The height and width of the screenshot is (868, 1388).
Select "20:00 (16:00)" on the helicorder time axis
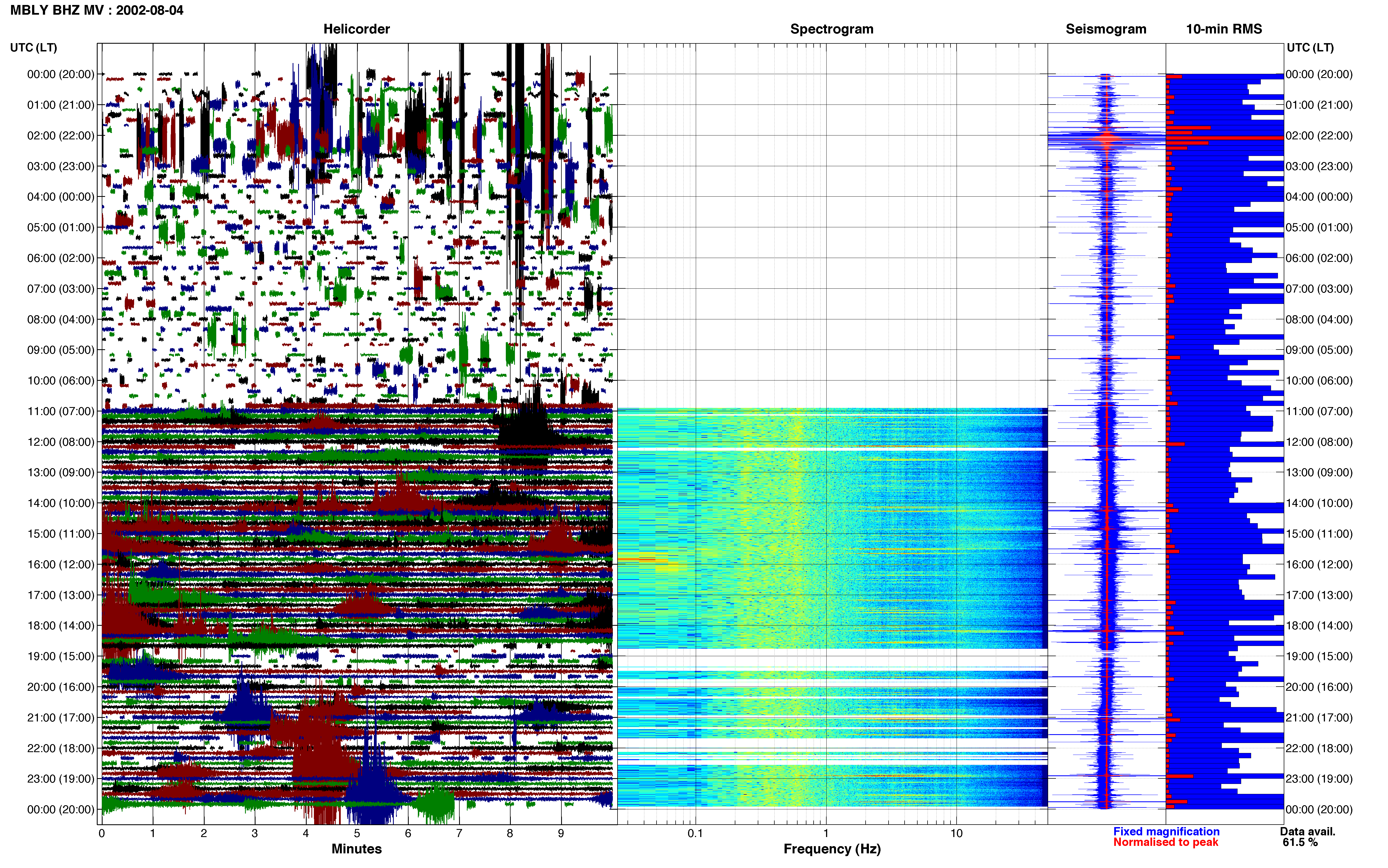coord(61,687)
